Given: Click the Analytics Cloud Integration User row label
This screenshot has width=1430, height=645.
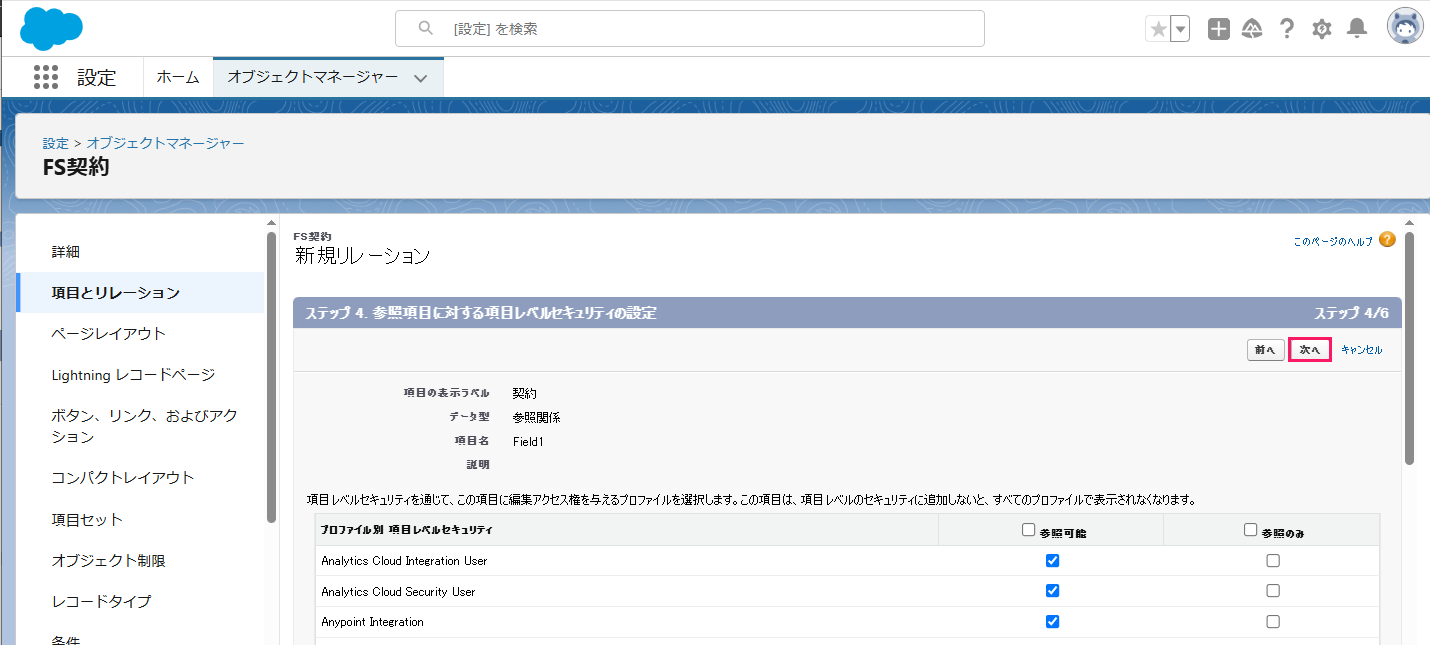Looking at the screenshot, I should [404, 561].
